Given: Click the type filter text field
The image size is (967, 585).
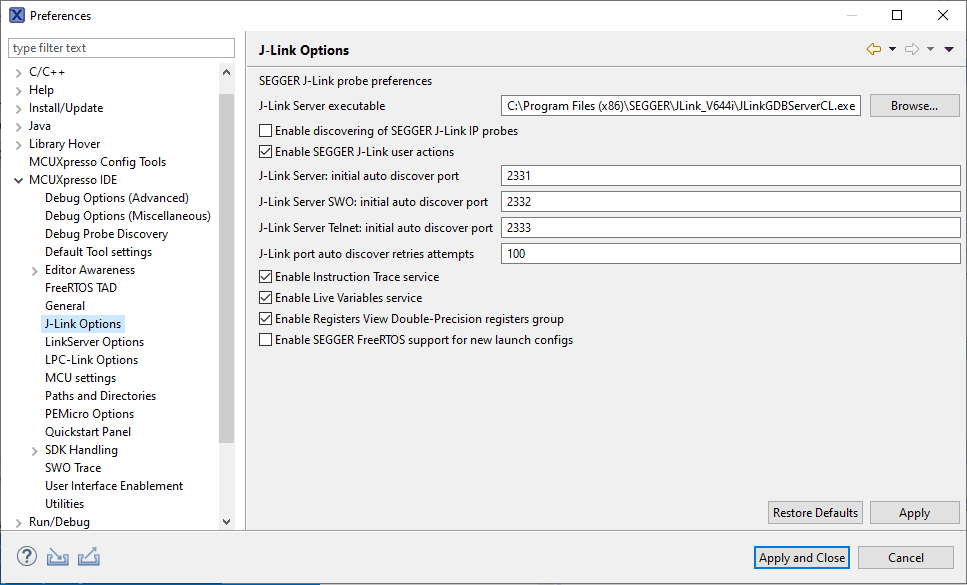Looking at the screenshot, I should 121,48.
